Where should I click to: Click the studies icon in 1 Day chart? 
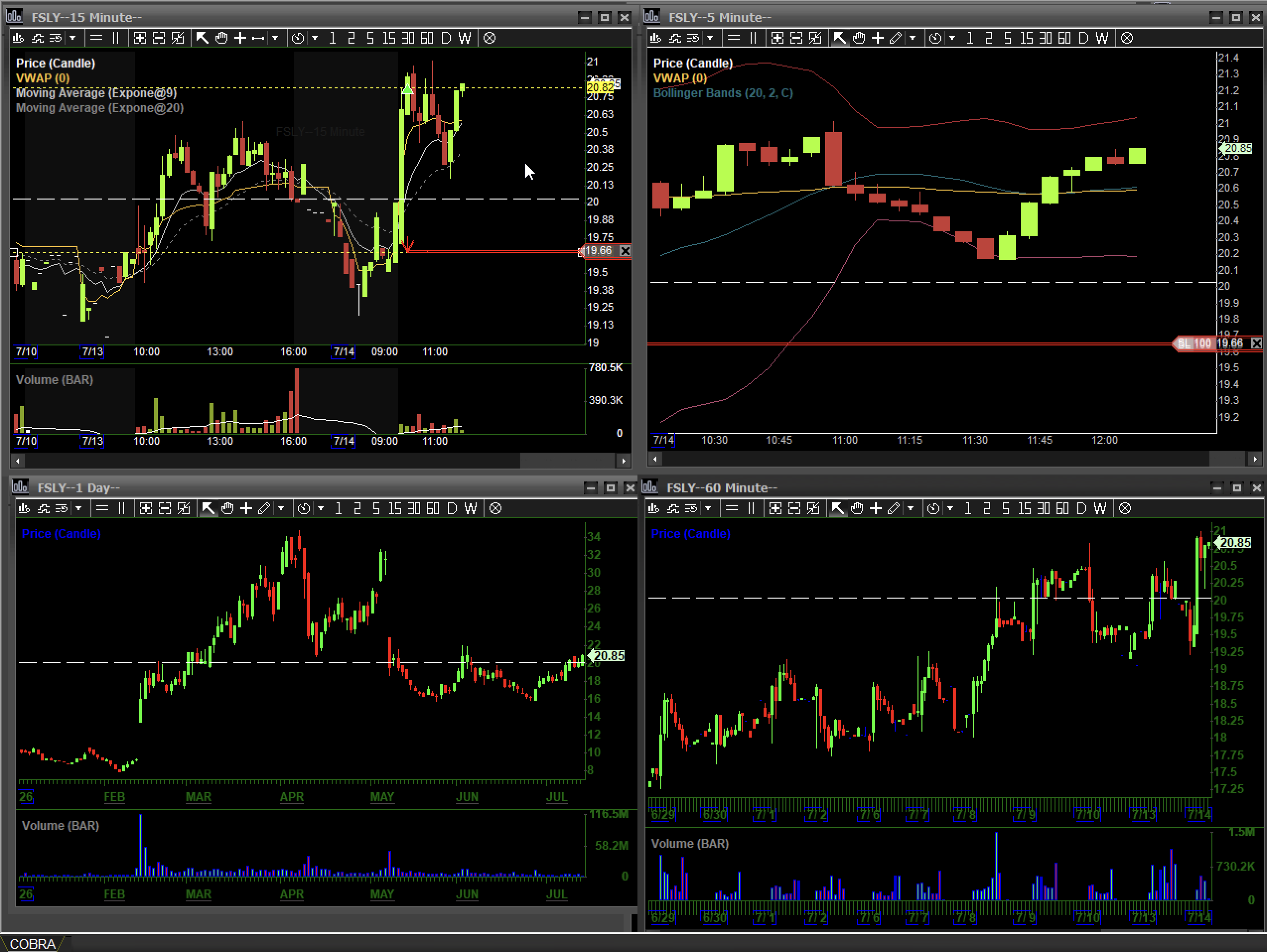pyautogui.click(x=44, y=508)
